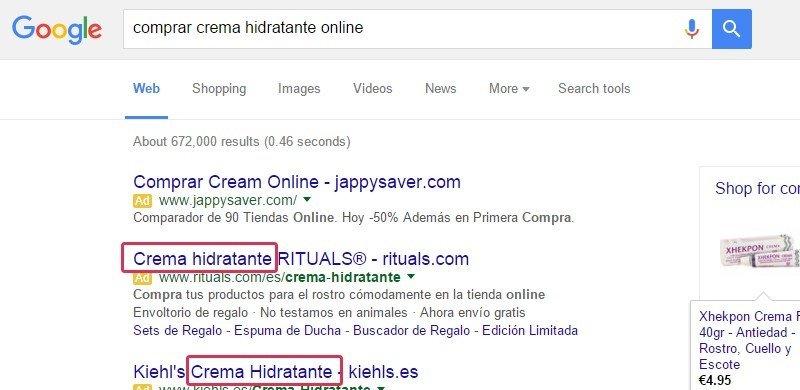800x390 pixels.
Task: Switch to the Images tab
Action: pos(299,89)
